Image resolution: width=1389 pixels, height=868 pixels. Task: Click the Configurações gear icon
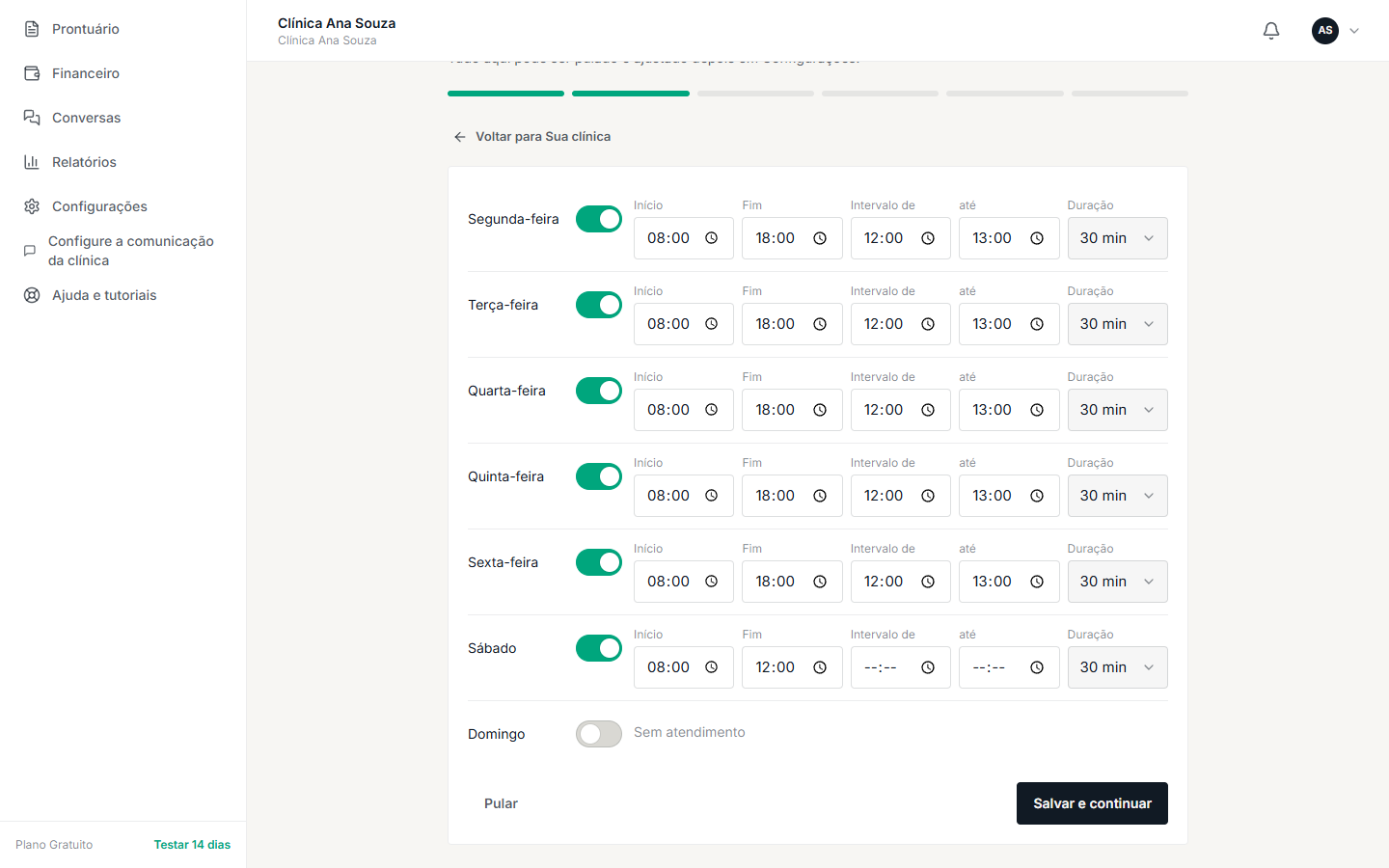coord(32,206)
